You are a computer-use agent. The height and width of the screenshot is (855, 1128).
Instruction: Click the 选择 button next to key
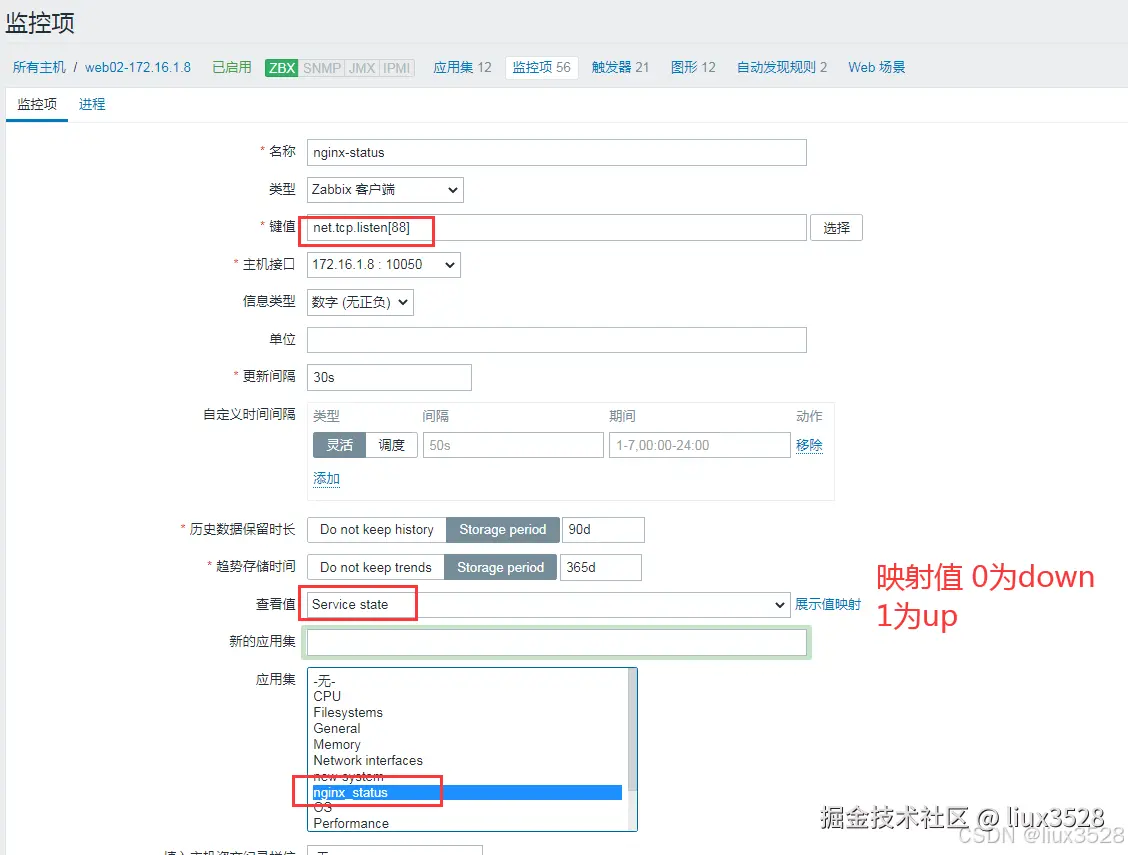tap(836, 227)
